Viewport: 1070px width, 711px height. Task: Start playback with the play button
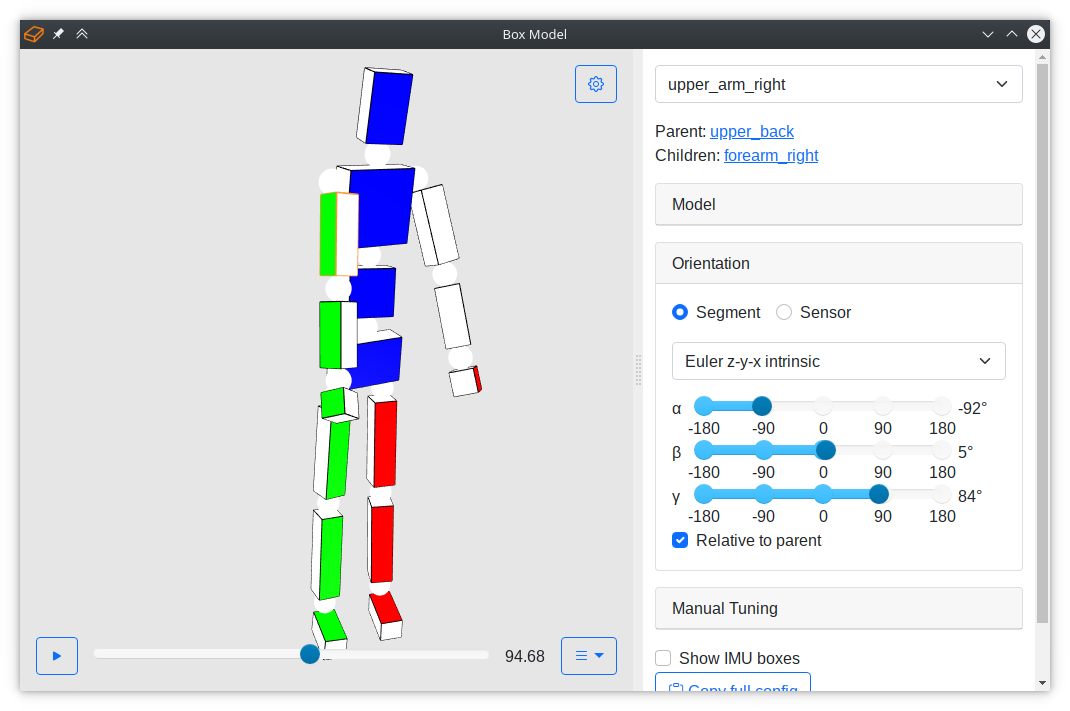(x=57, y=656)
